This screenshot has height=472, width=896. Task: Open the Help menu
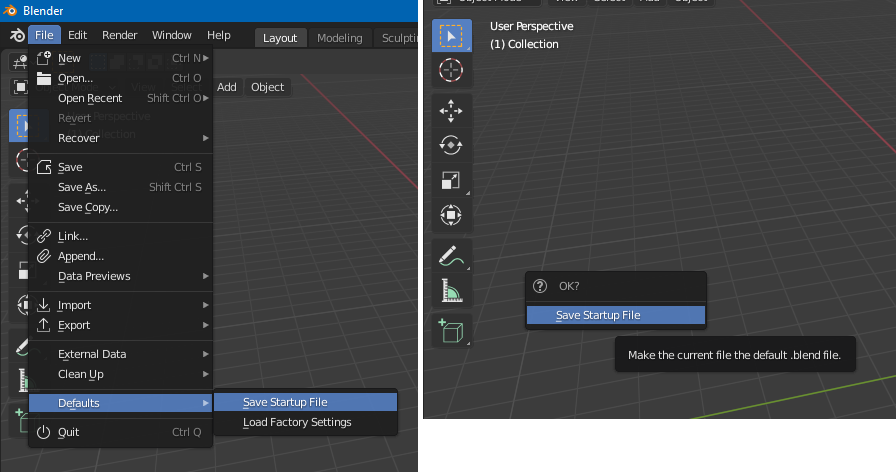tap(218, 35)
